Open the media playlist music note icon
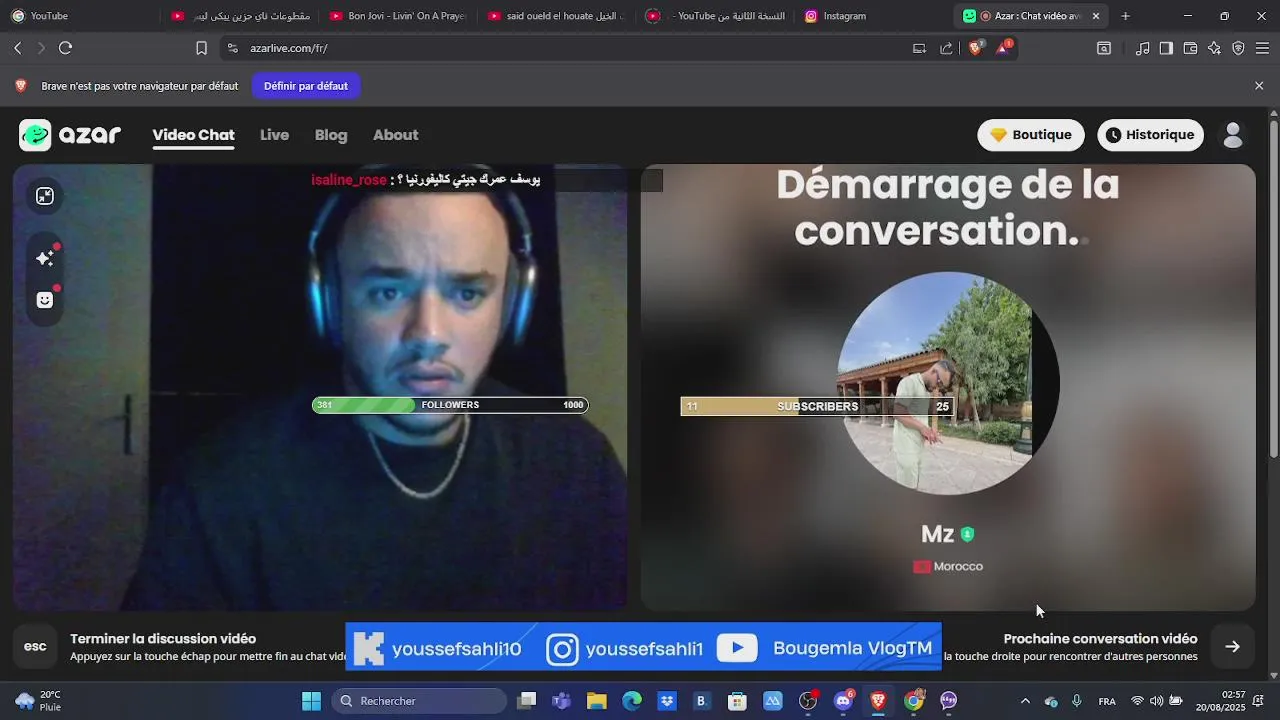Viewport: 1280px width, 720px height. (x=1142, y=48)
